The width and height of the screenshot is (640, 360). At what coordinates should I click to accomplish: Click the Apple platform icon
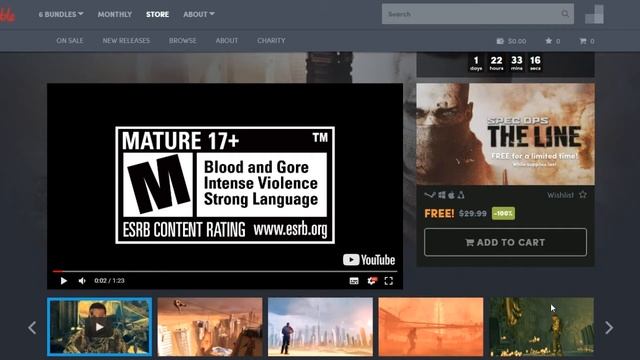click(x=451, y=195)
